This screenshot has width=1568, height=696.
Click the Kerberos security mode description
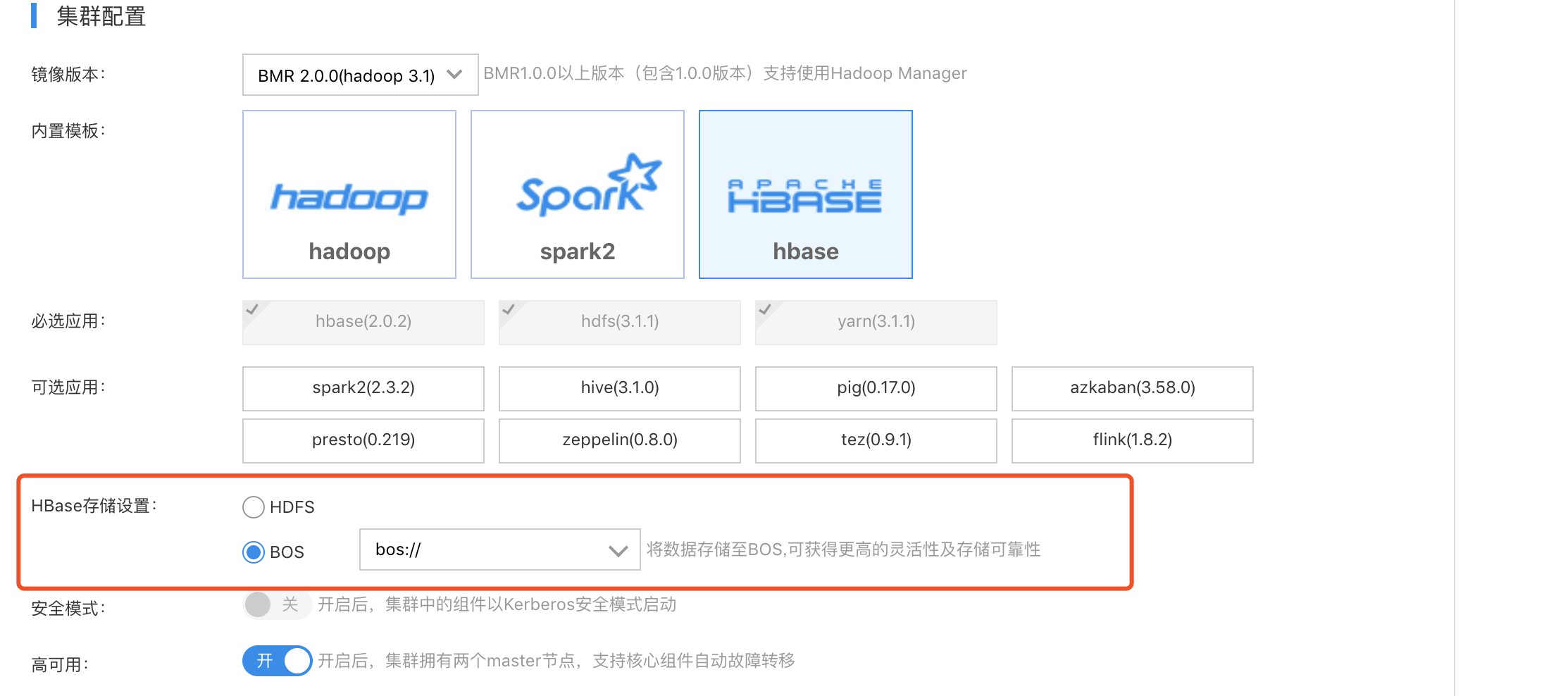pyautogui.click(x=497, y=604)
